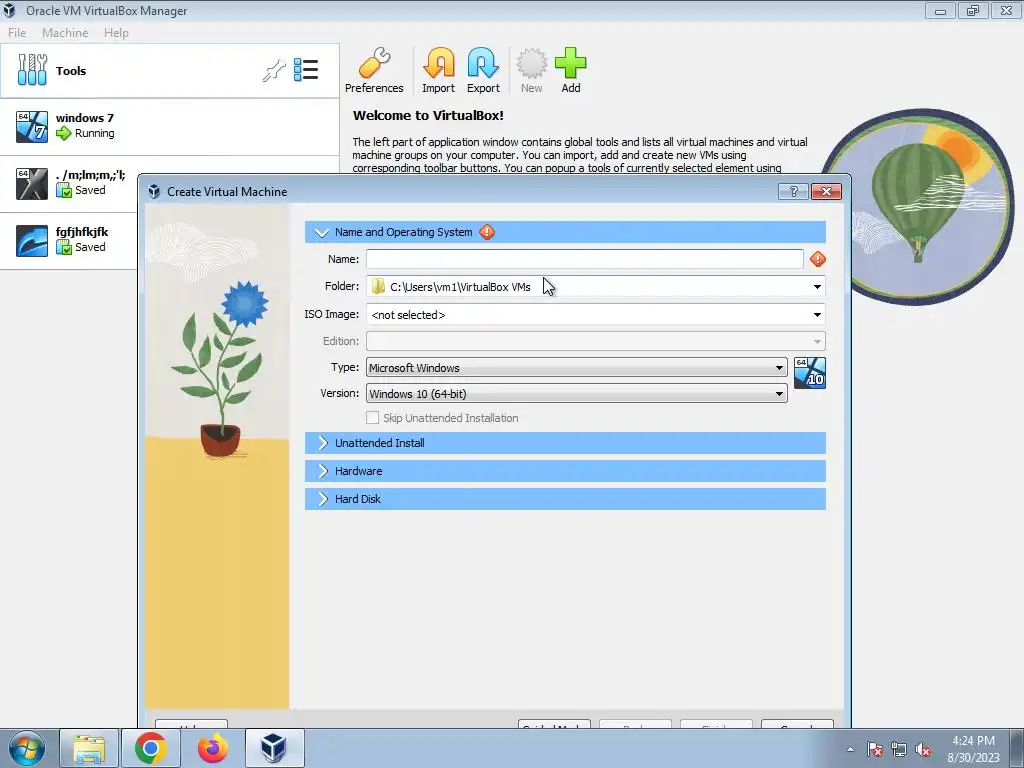Open File Explorer from taskbar
The width and height of the screenshot is (1024, 768).
89,748
